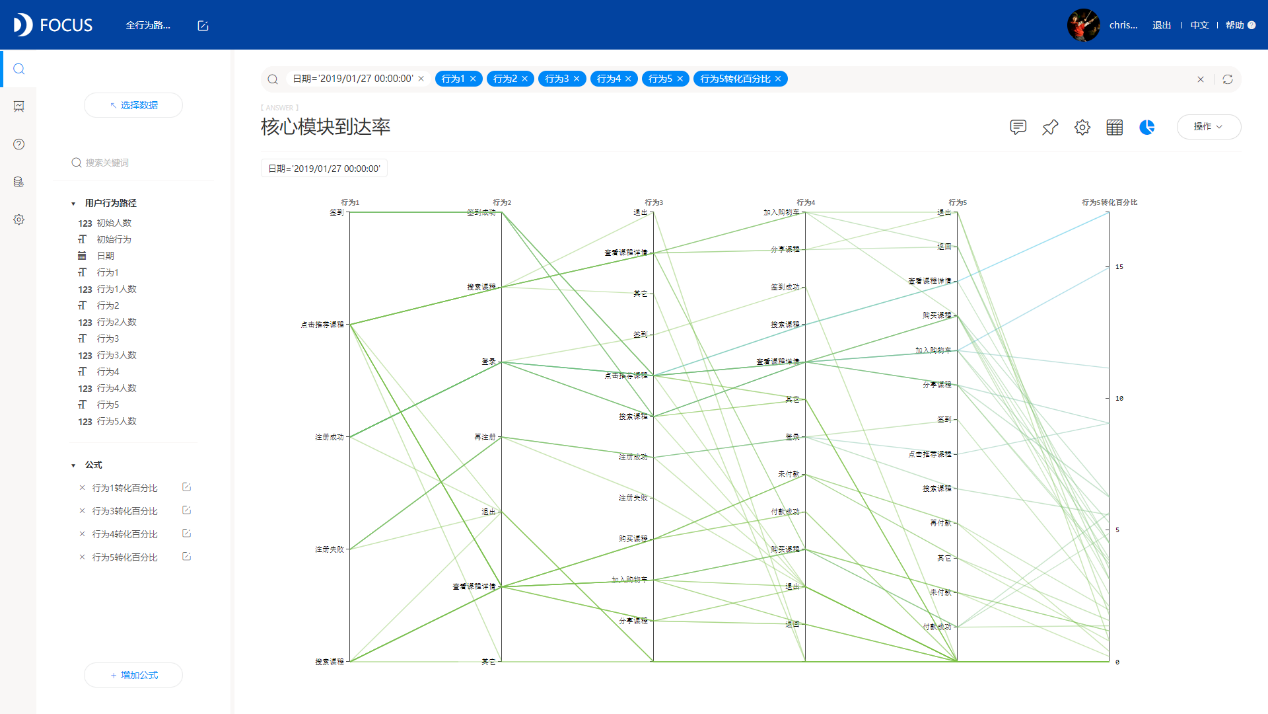
Task: Edit the 行为3转化百分比 formula
Action: pos(186,510)
